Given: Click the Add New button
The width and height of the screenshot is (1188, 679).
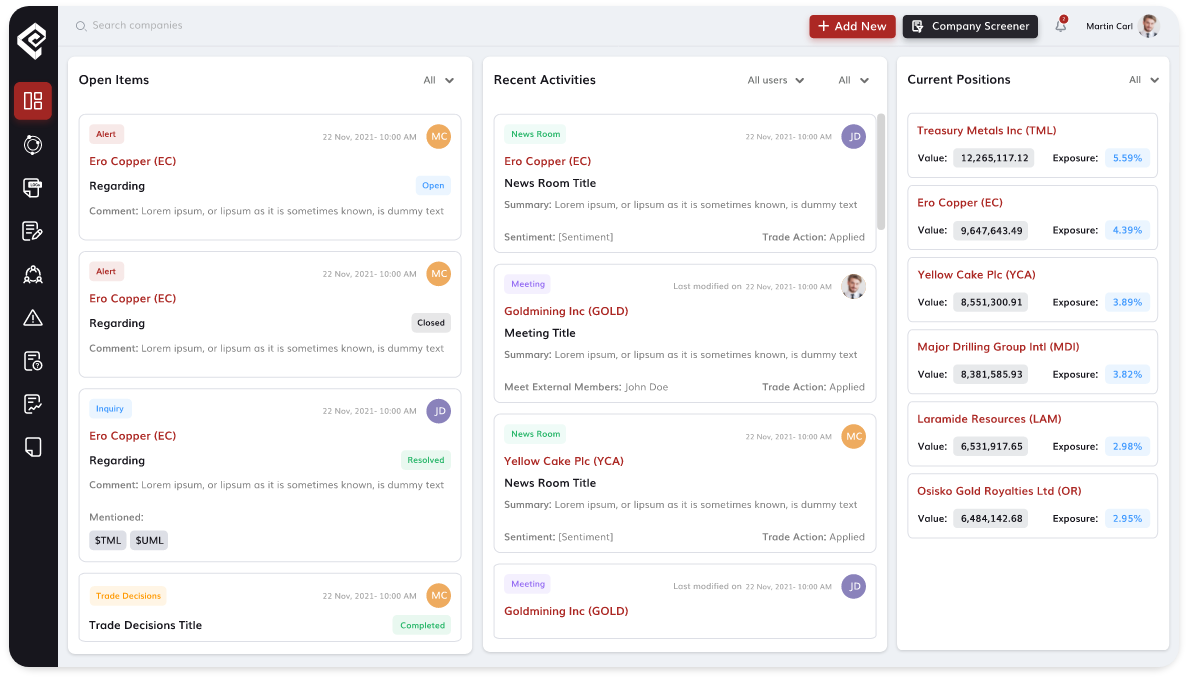Looking at the screenshot, I should click(852, 27).
